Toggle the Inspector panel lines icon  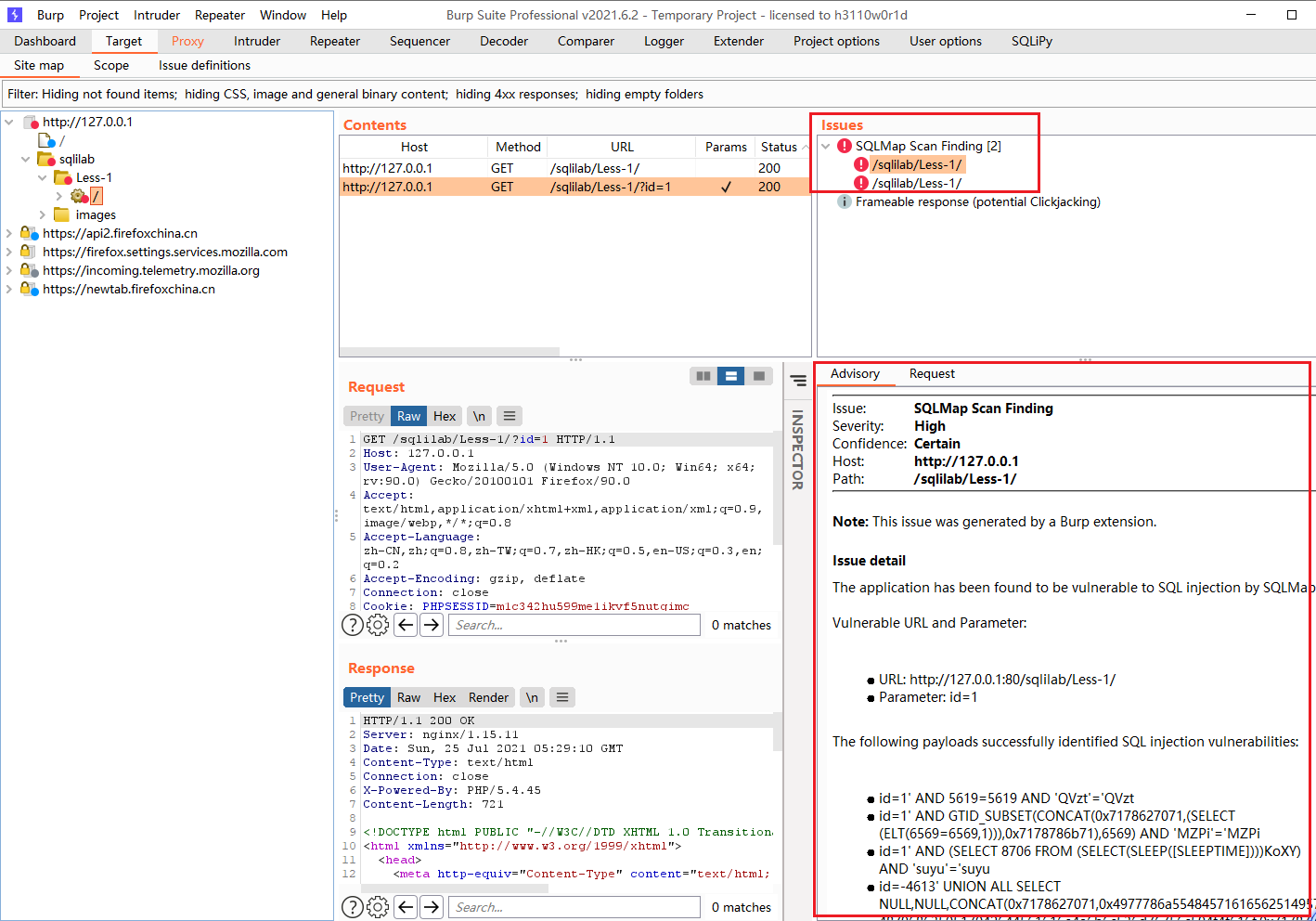tap(798, 381)
